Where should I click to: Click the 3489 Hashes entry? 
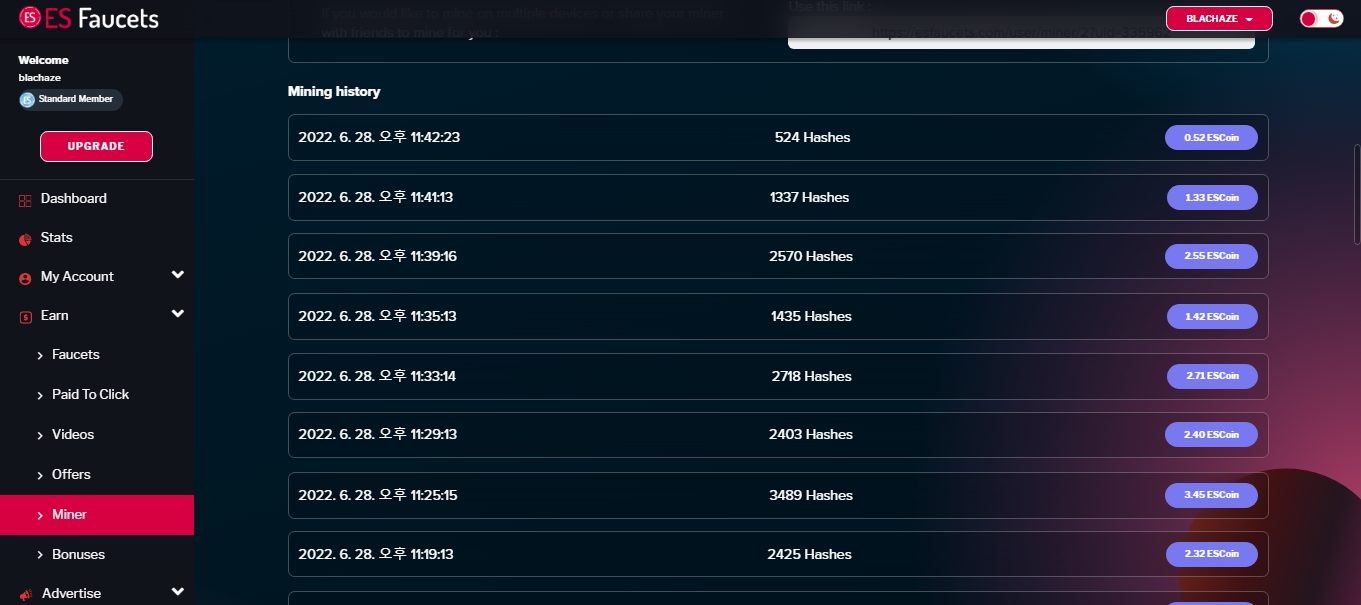[x=811, y=496]
